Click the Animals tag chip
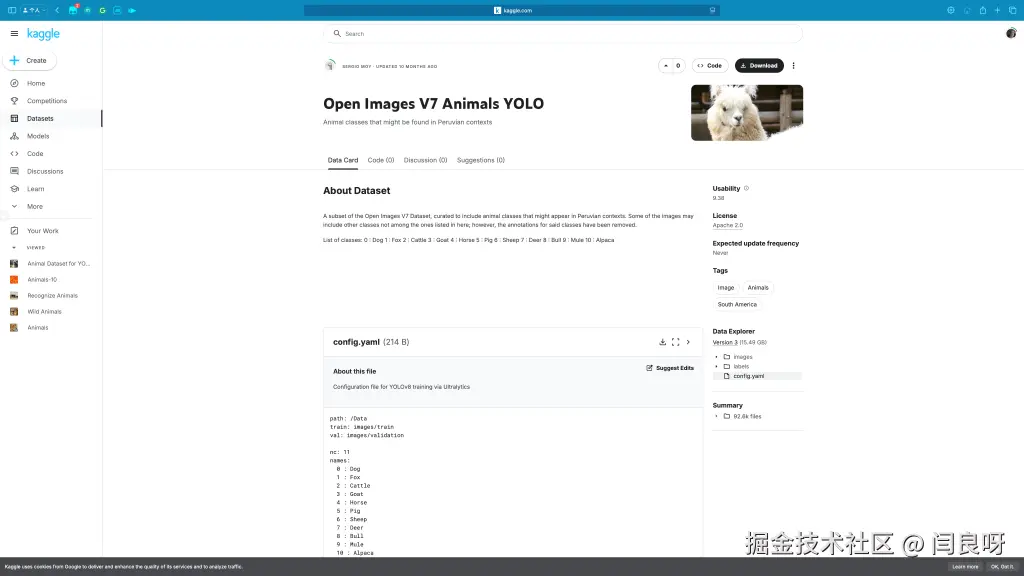The image size is (1024, 576). 758,287
